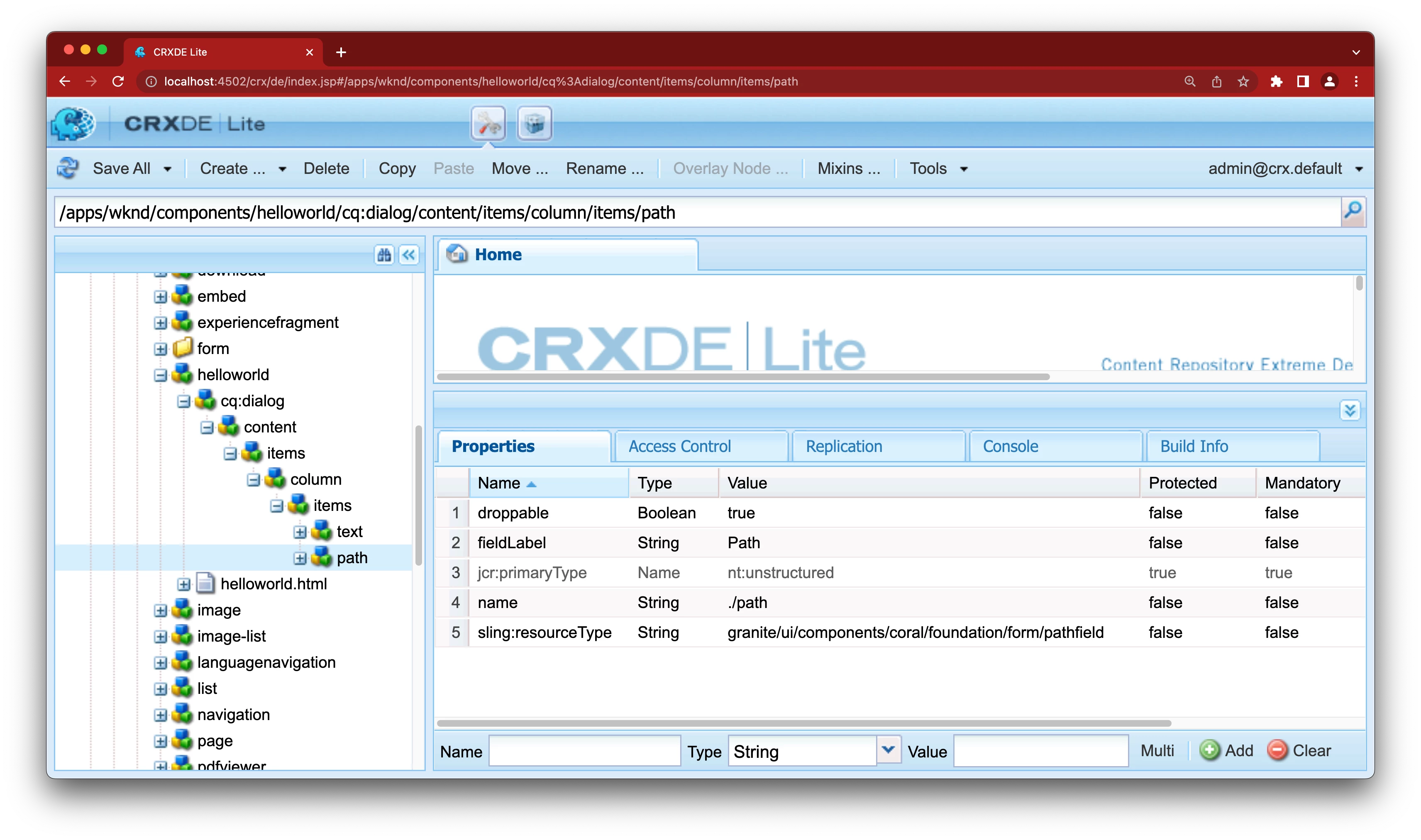
Task: Click the Delete toolbar button
Action: (326, 168)
